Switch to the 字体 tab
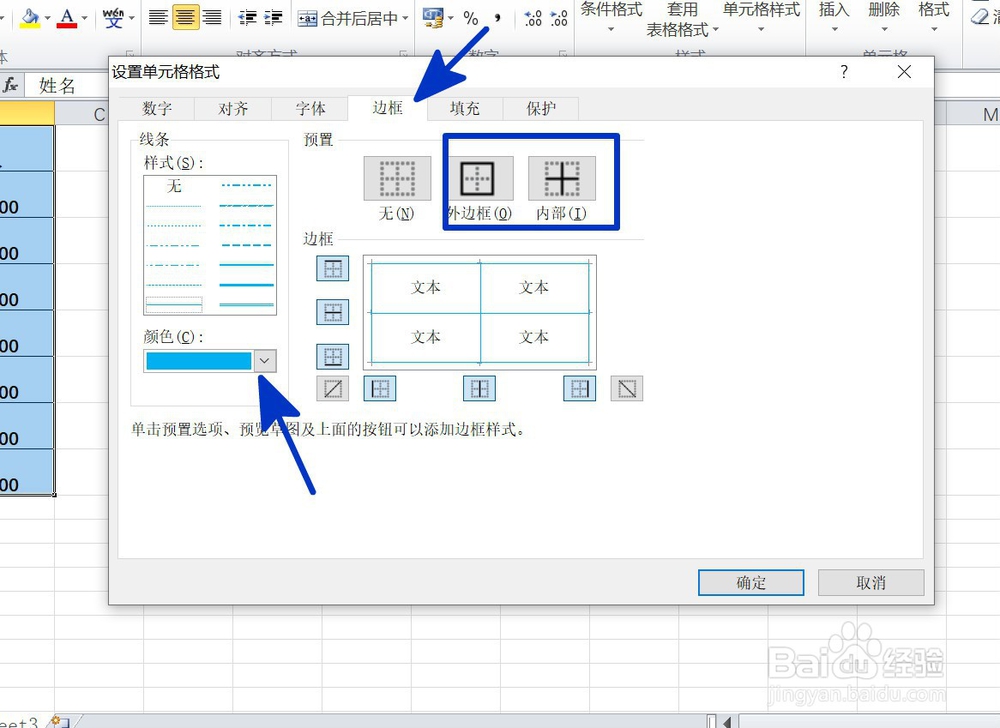The width and height of the screenshot is (1000, 728). (309, 108)
